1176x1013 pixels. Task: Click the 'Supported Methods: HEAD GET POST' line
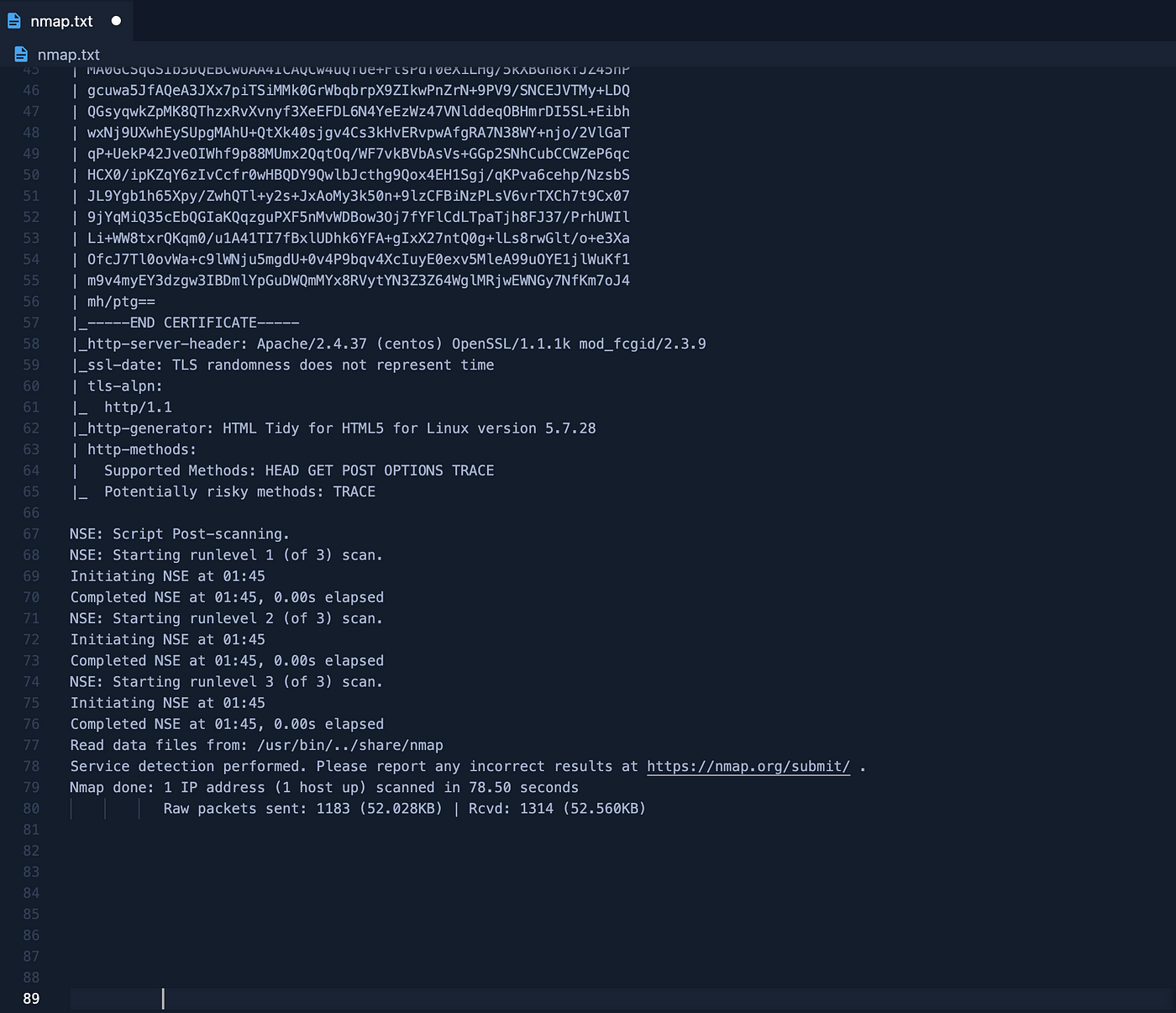282,470
